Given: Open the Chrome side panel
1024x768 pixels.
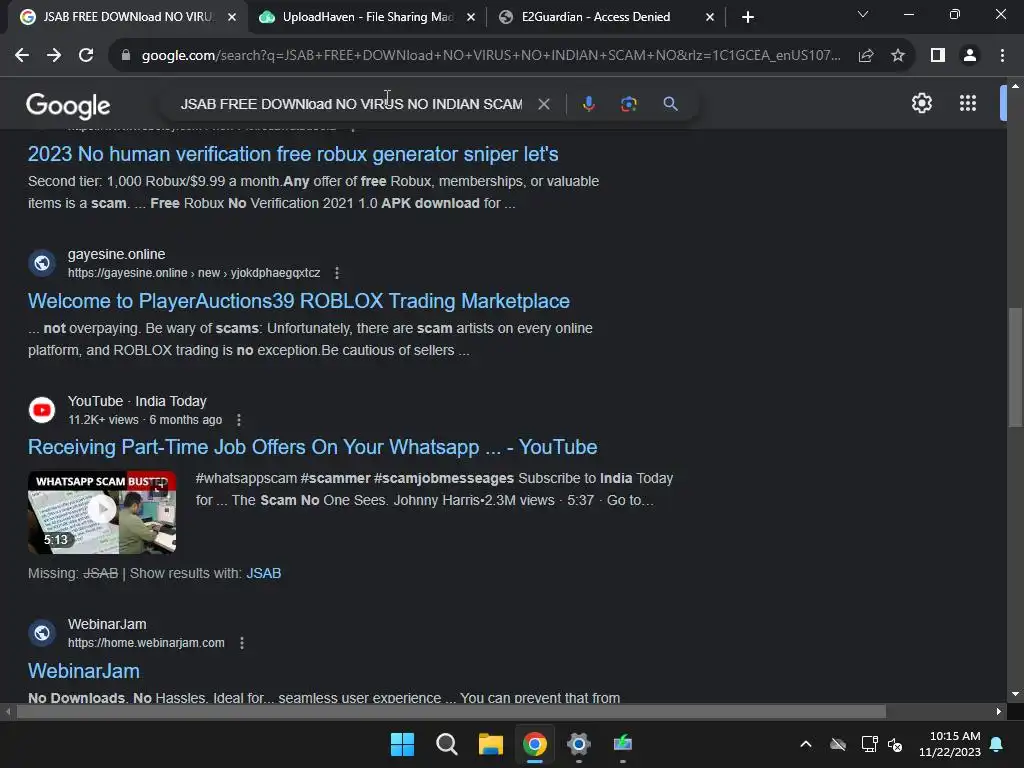Looking at the screenshot, I should (x=938, y=56).
